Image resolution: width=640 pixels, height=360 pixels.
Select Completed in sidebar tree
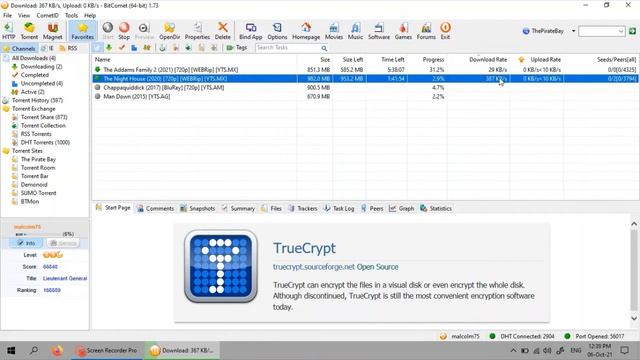click(35, 75)
